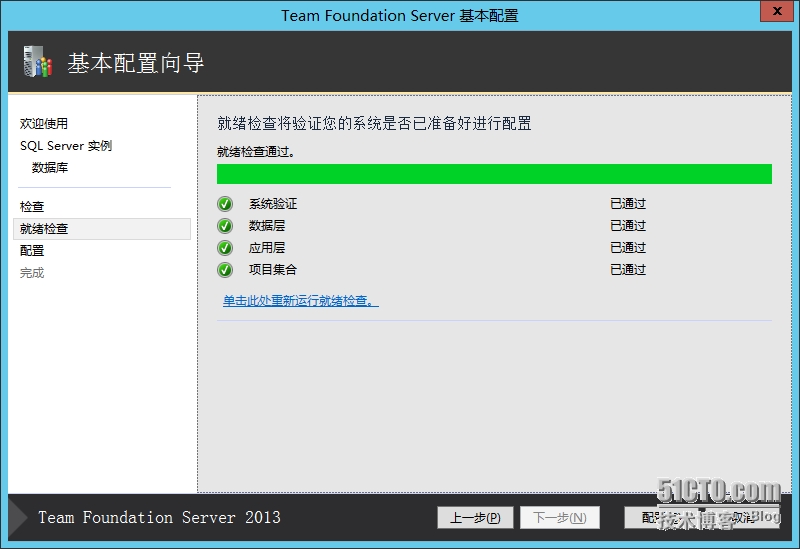Image resolution: width=800 pixels, height=549 pixels.
Task: Click the 项目集合 check row label
Action: pyautogui.click(x=273, y=270)
